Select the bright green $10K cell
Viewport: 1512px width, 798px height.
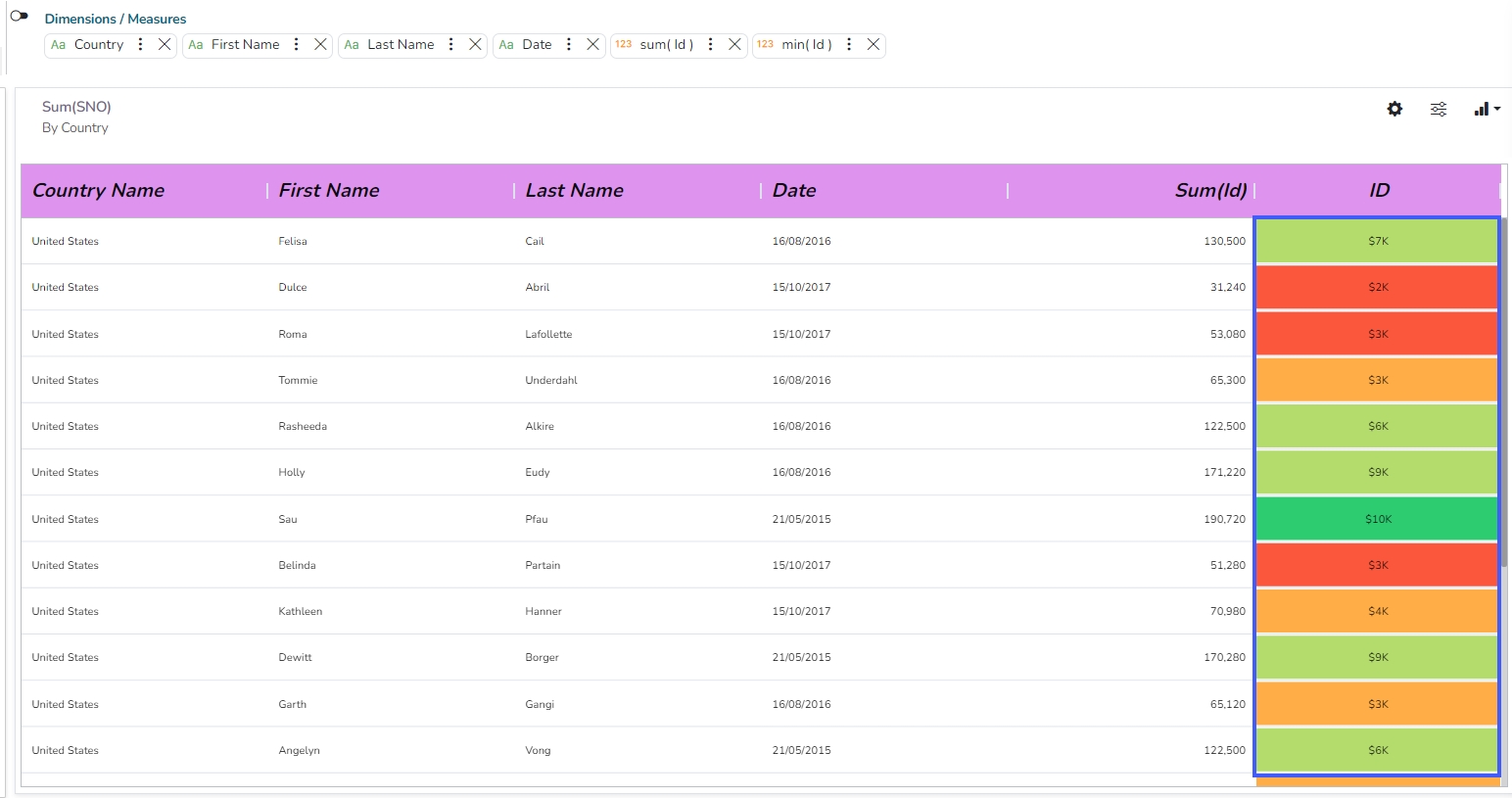(1377, 519)
